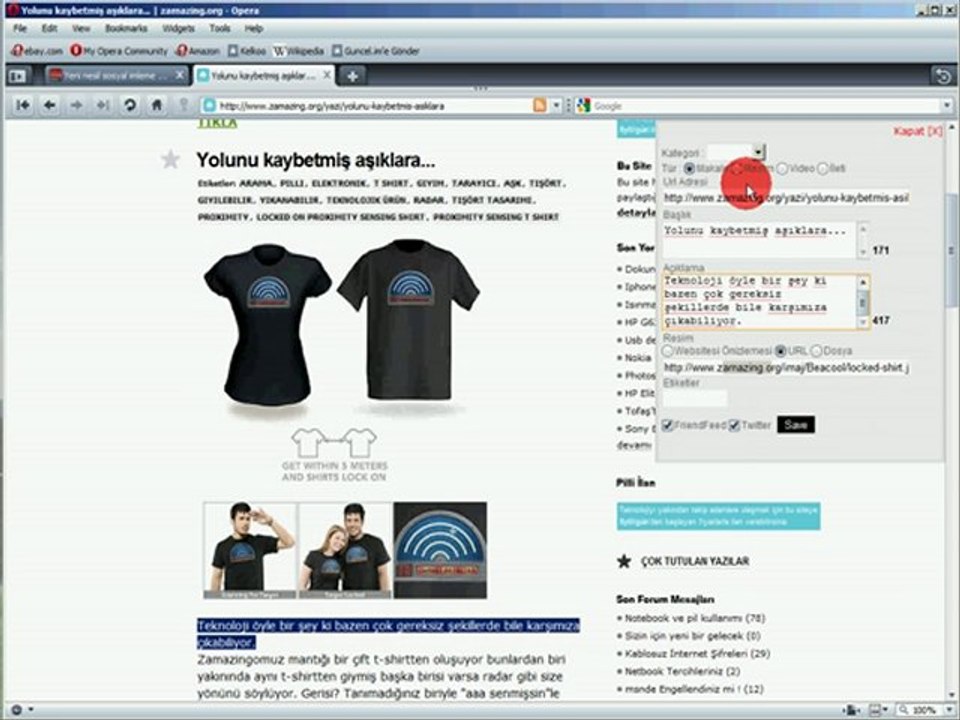Viewport: 960px width, 720px height.
Task: Click the Google search engine icon
Action: point(583,105)
